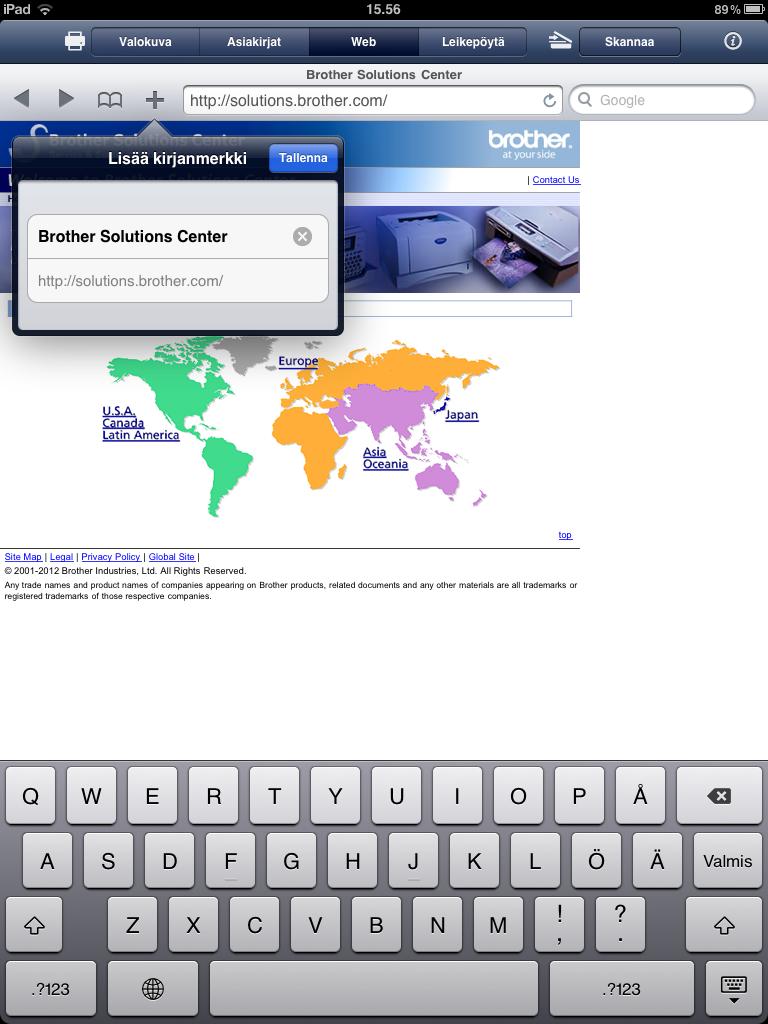Tap the Q key
This screenshot has height=1024, width=768.
(30, 795)
